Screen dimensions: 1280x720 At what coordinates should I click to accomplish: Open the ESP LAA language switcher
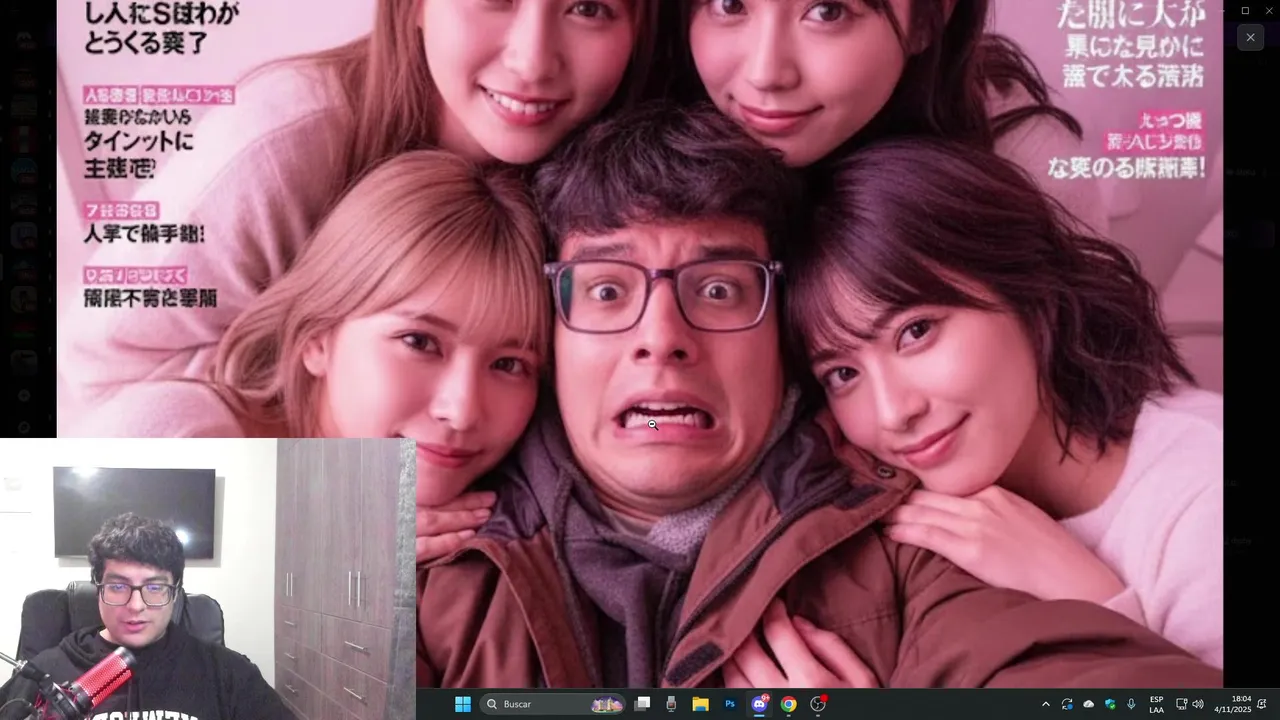(1156, 704)
